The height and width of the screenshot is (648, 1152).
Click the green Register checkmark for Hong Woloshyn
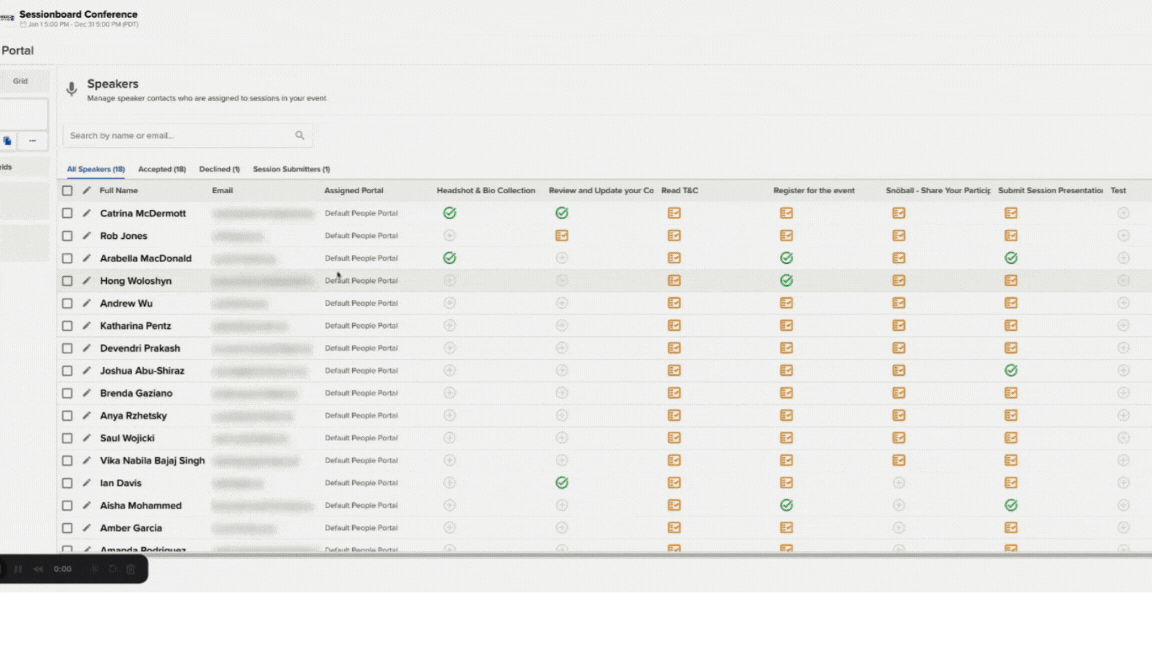786,280
